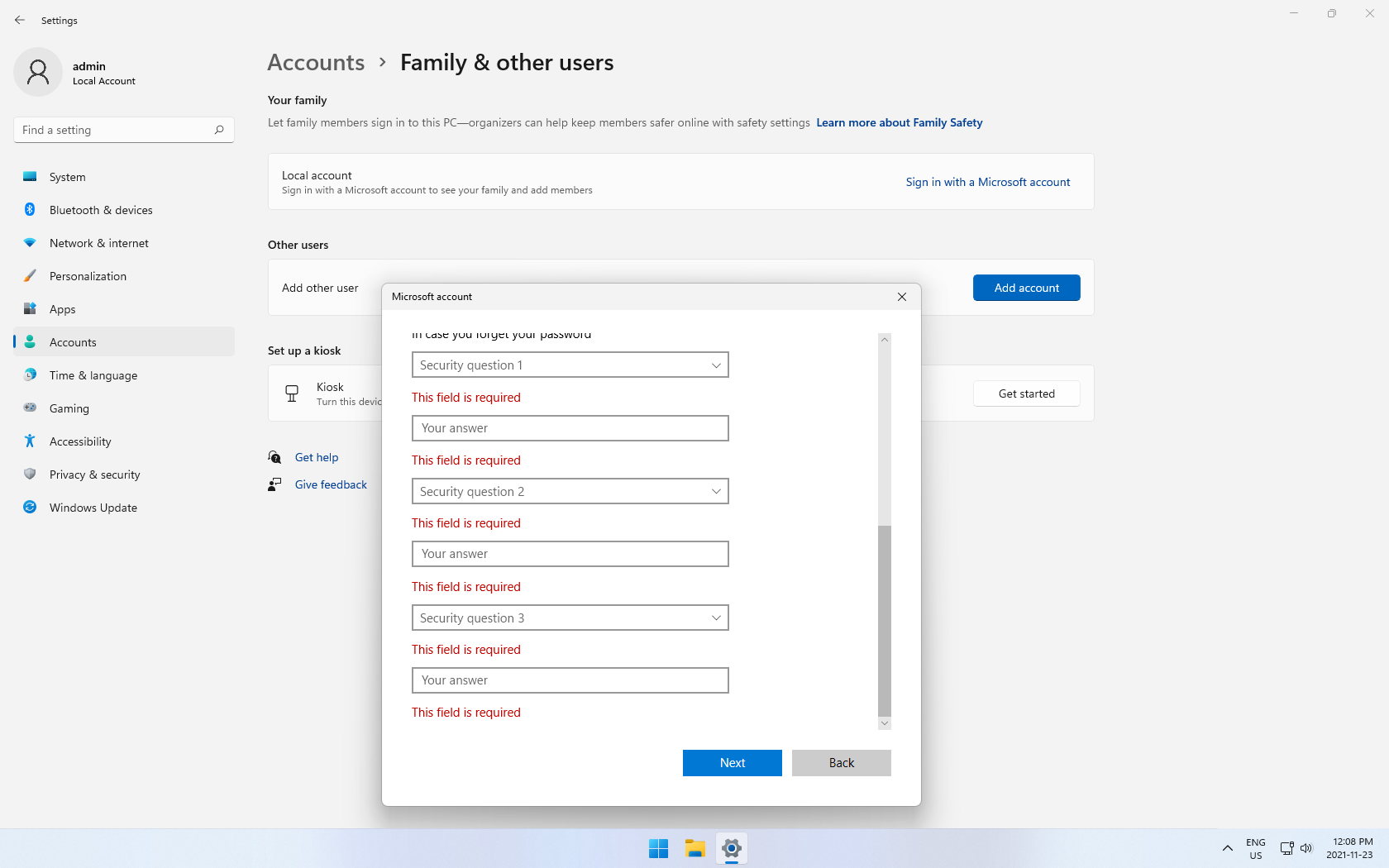
Task: Open Learn more about Family Safety link
Action: point(899,122)
